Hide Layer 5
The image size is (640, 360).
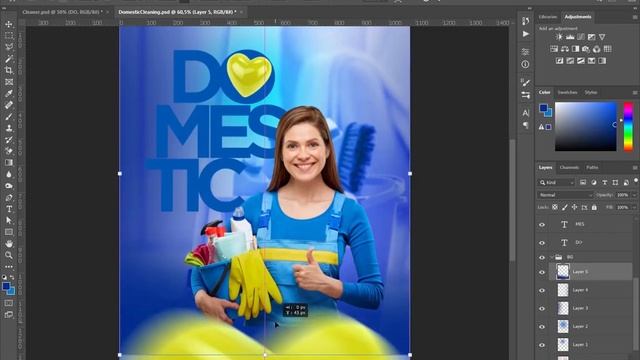coord(542,272)
